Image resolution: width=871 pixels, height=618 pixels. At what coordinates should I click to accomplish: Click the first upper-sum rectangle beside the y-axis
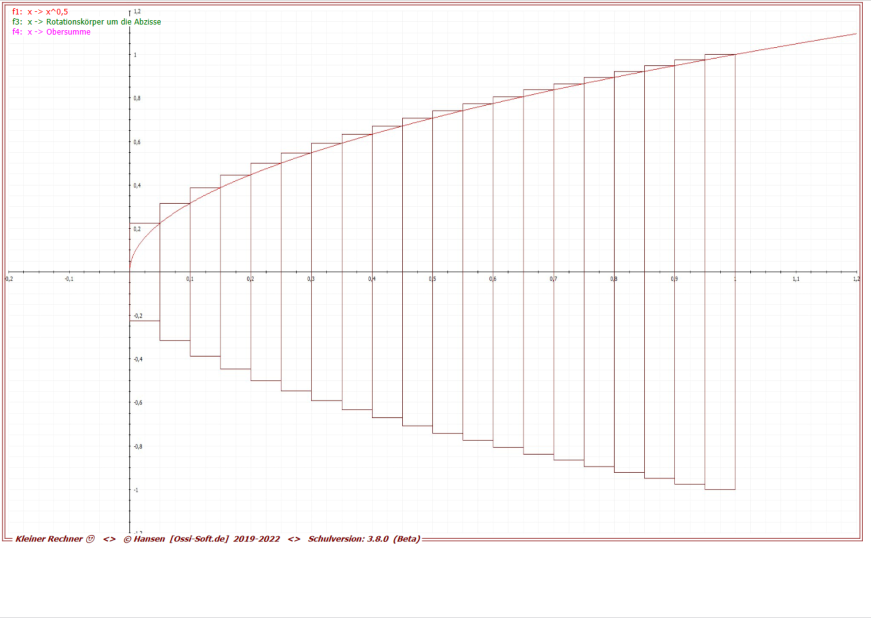(145, 247)
